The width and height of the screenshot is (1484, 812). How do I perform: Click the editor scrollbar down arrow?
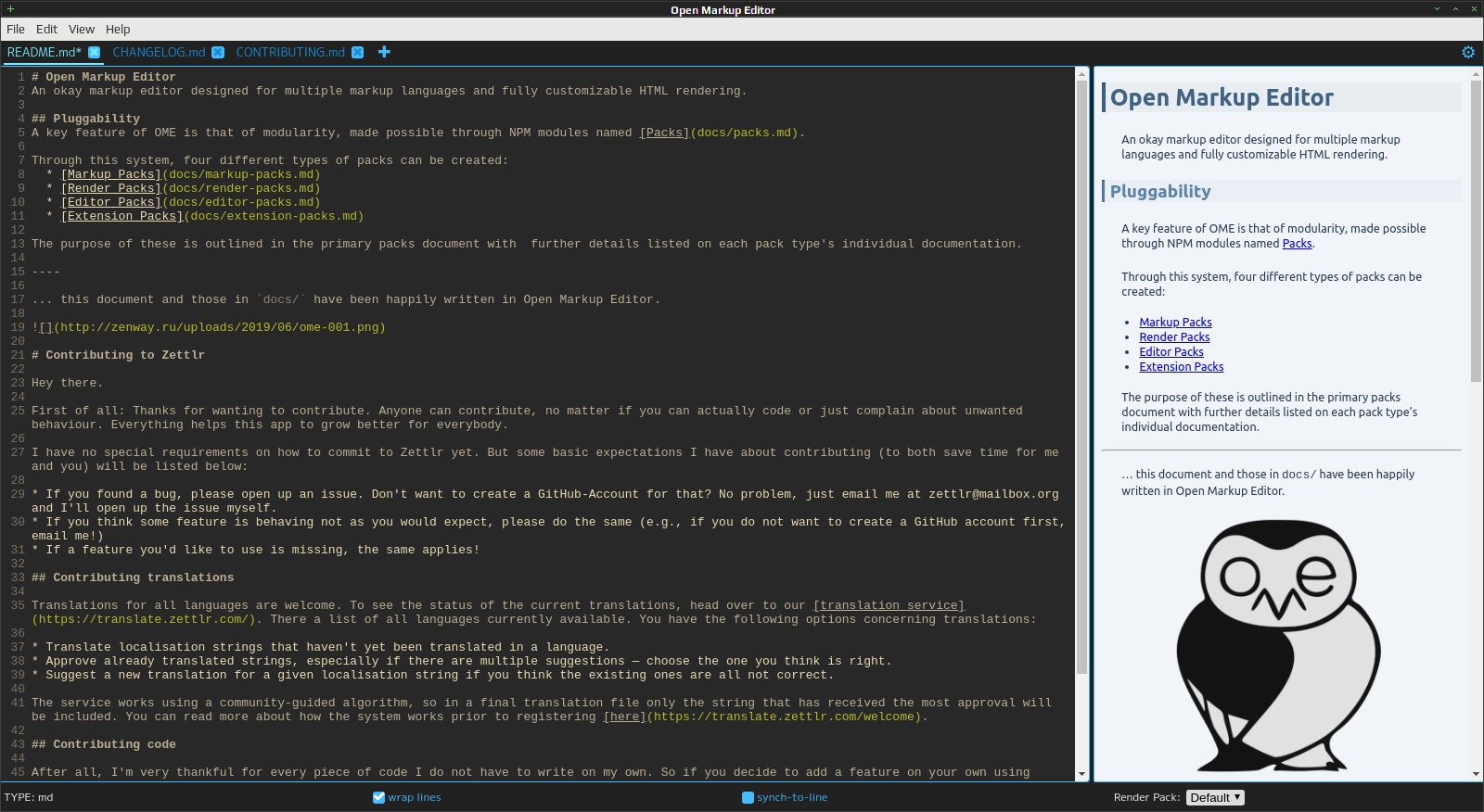[1082, 774]
